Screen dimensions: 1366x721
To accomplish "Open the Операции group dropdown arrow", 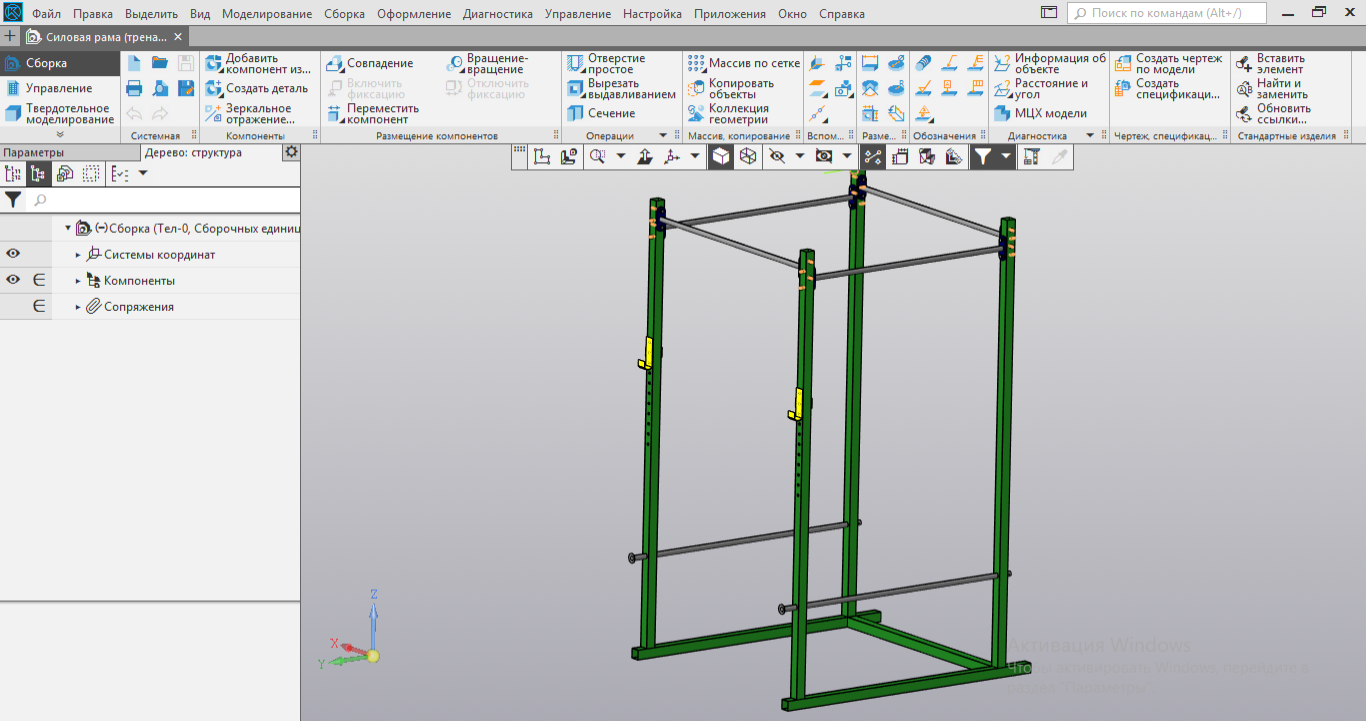I will coord(662,135).
